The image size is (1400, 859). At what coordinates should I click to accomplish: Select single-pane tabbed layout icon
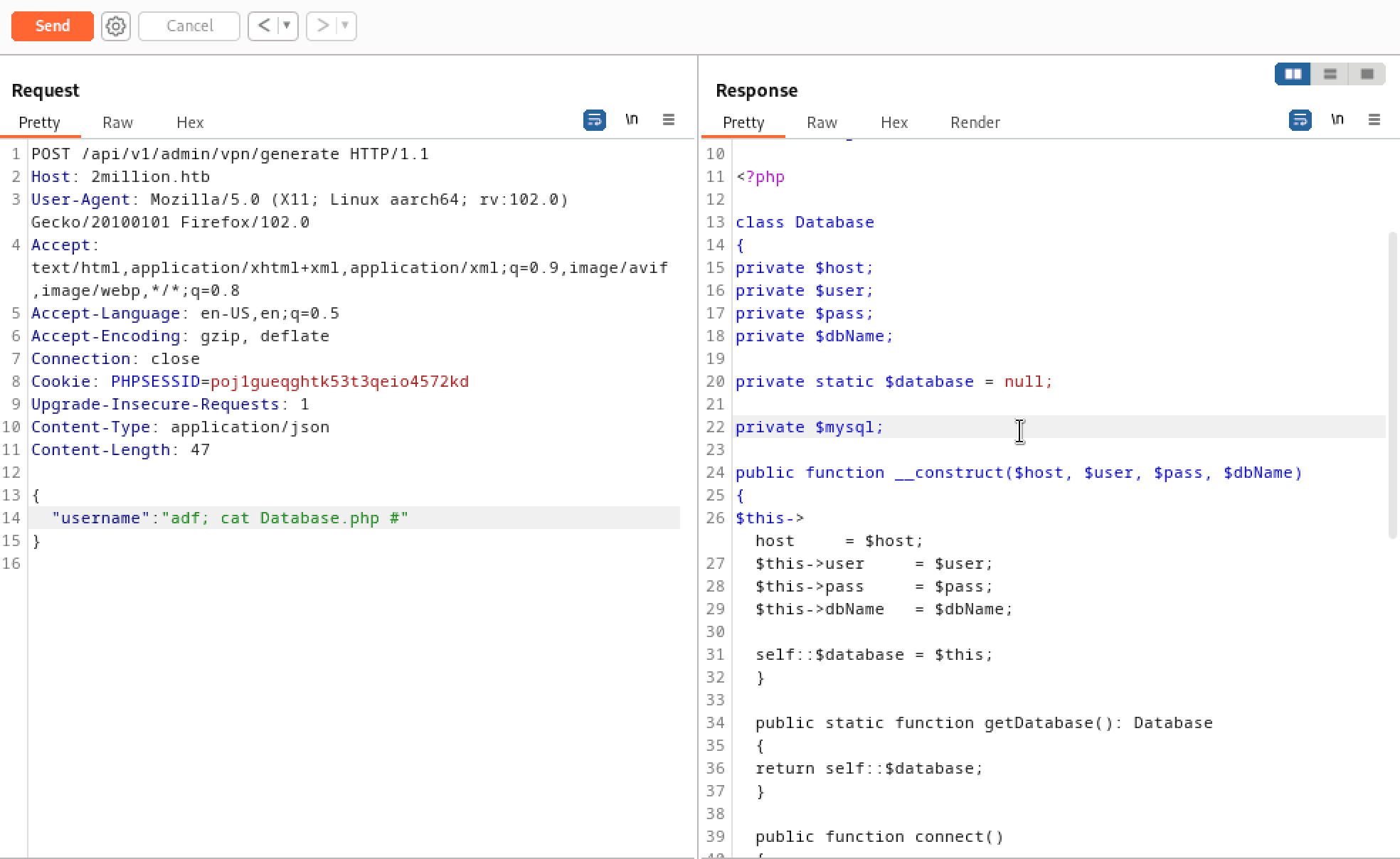pos(1367,73)
